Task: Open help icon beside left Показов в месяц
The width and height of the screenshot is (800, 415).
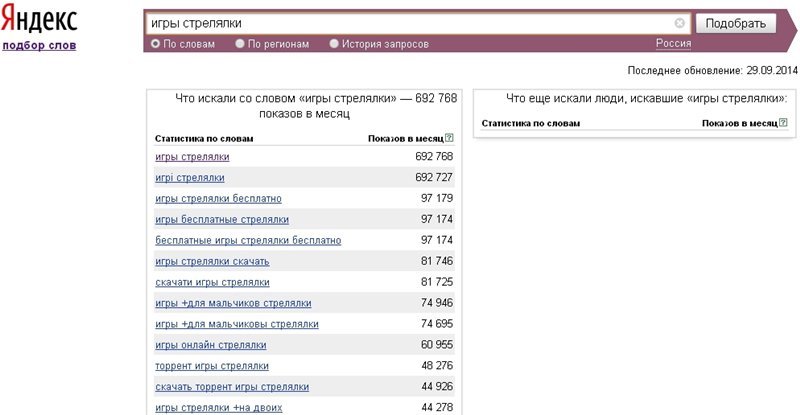Action: [x=449, y=138]
